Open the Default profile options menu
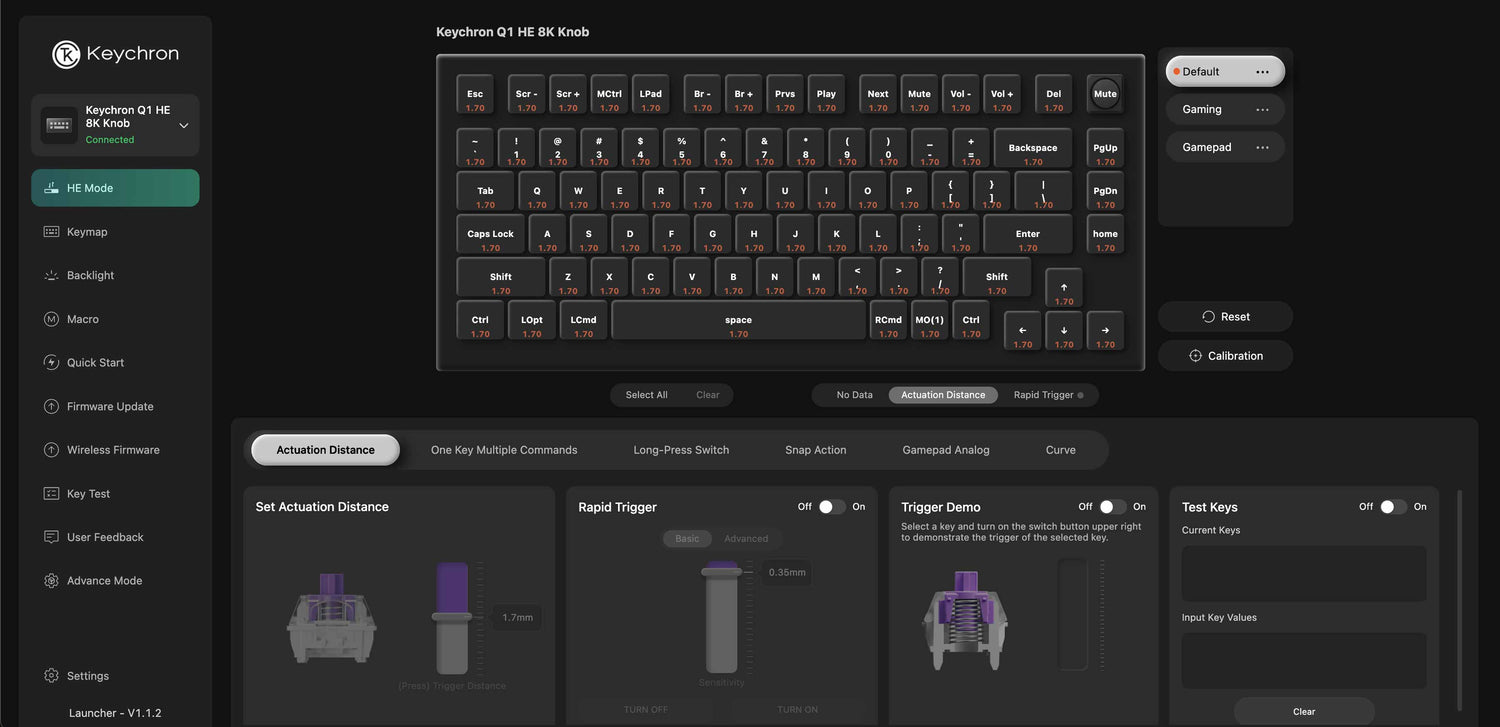This screenshot has height=727, width=1500. [x=1262, y=72]
